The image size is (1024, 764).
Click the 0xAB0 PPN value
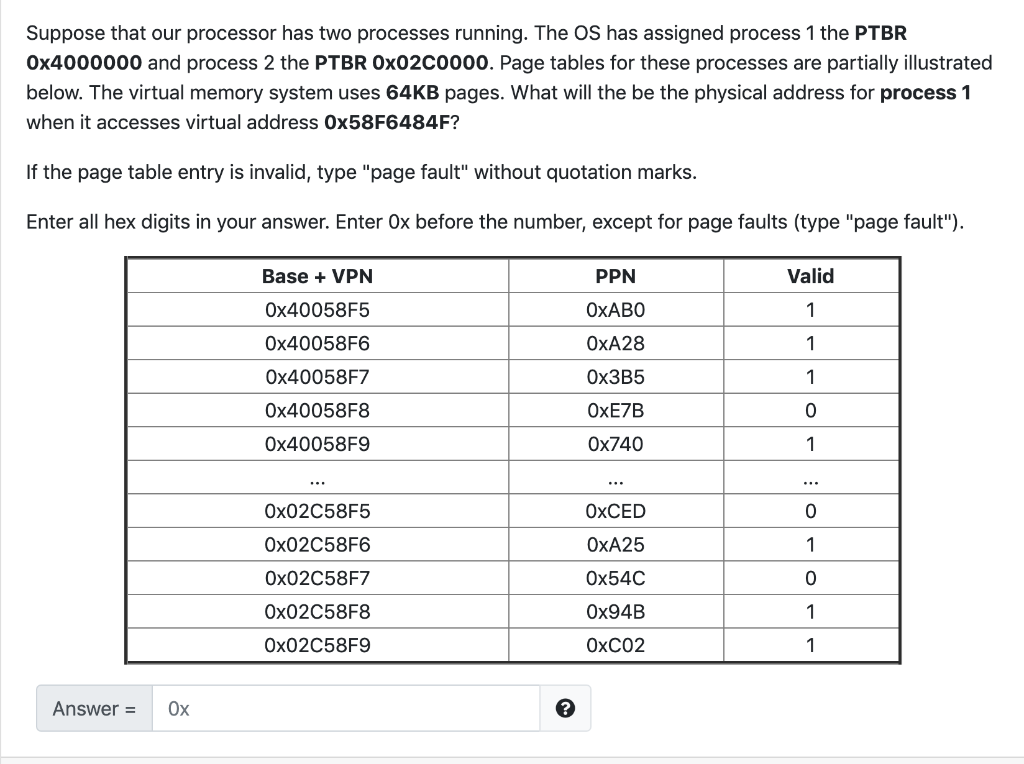point(616,309)
